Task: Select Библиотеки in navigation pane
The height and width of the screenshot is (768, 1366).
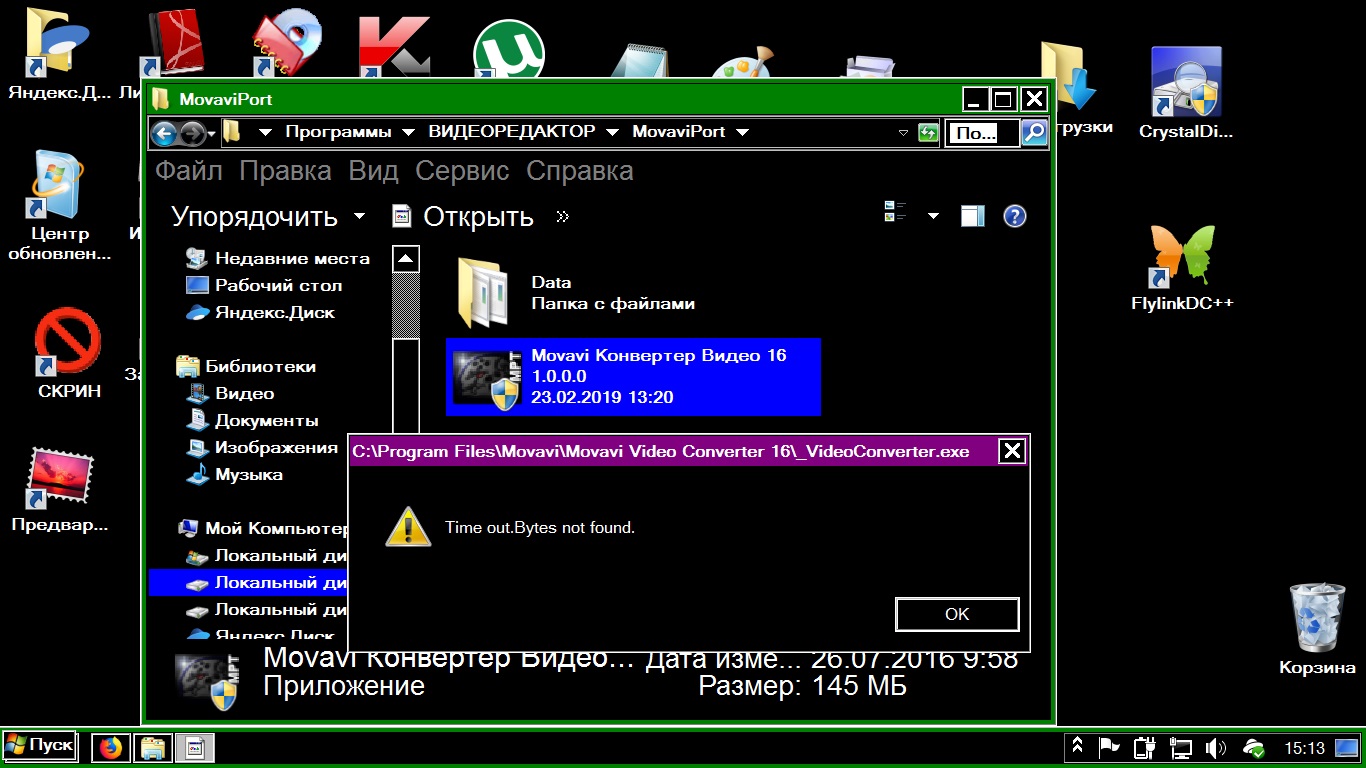Action: click(246, 366)
